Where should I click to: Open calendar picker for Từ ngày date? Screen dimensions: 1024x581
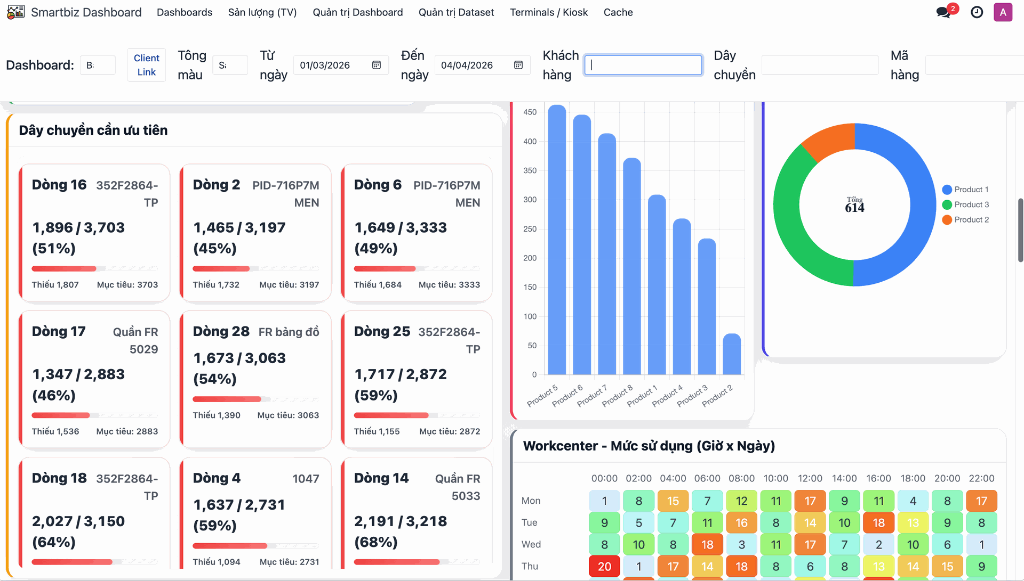pyautogui.click(x=377, y=65)
